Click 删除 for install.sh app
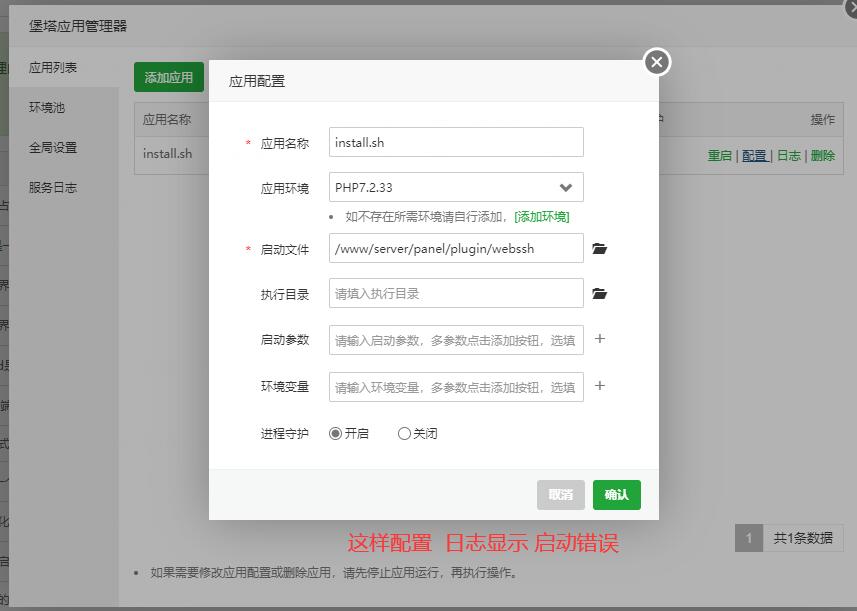 pyautogui.click(x=823, y=155)
